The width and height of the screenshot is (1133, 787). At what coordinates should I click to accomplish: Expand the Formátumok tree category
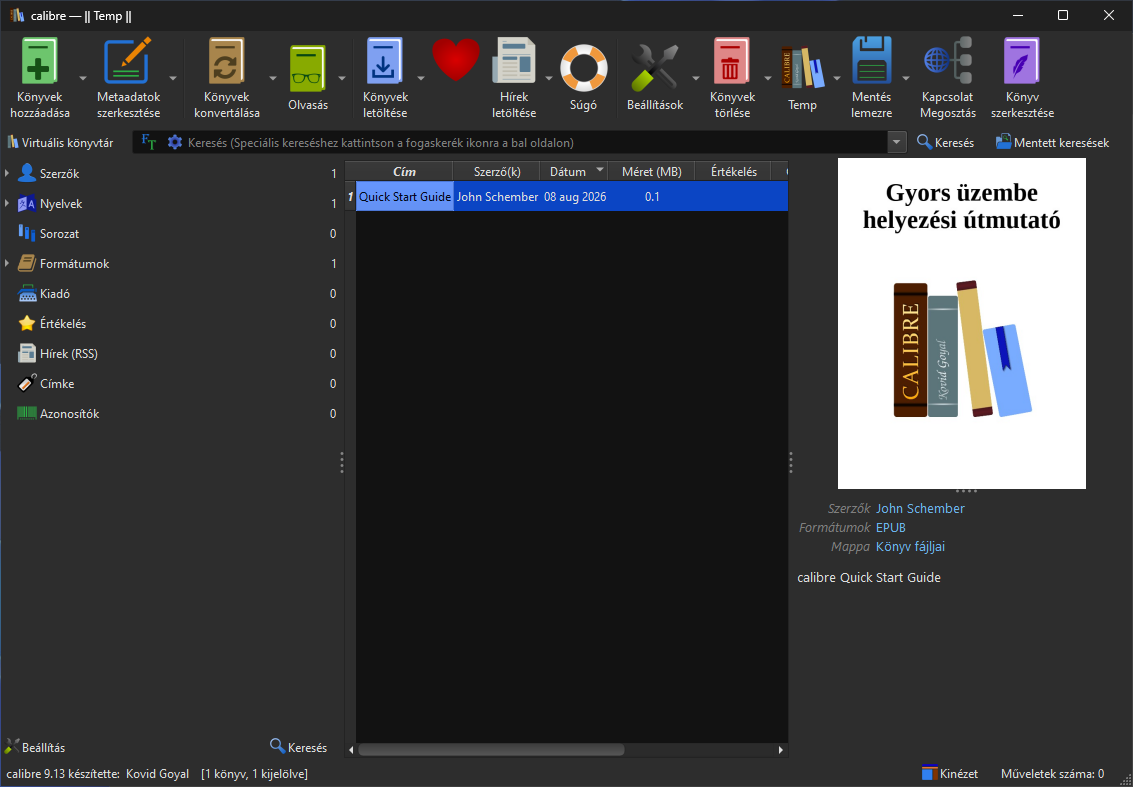click(7, 264)
